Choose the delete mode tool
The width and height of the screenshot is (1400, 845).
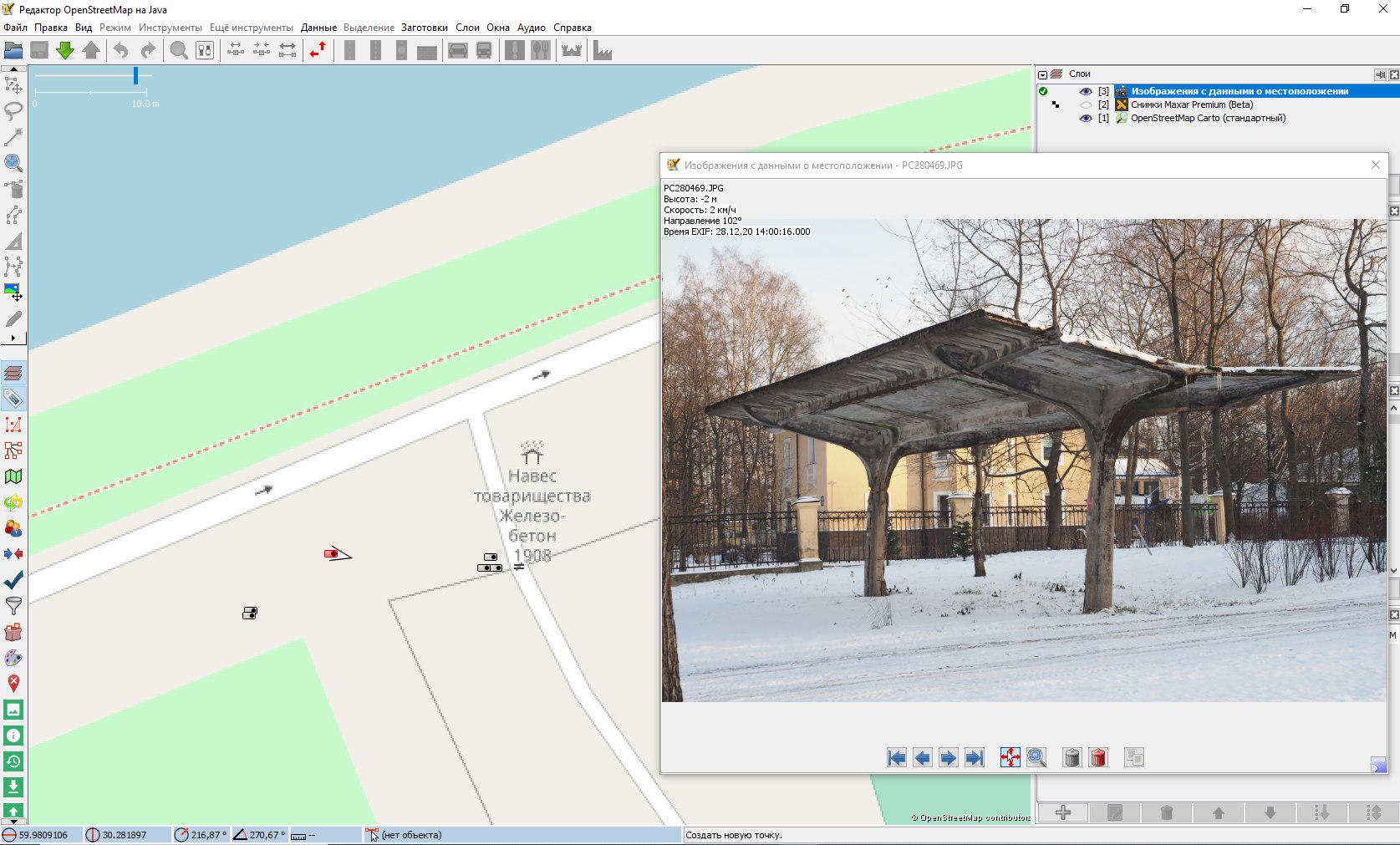(x=13, y=188)
